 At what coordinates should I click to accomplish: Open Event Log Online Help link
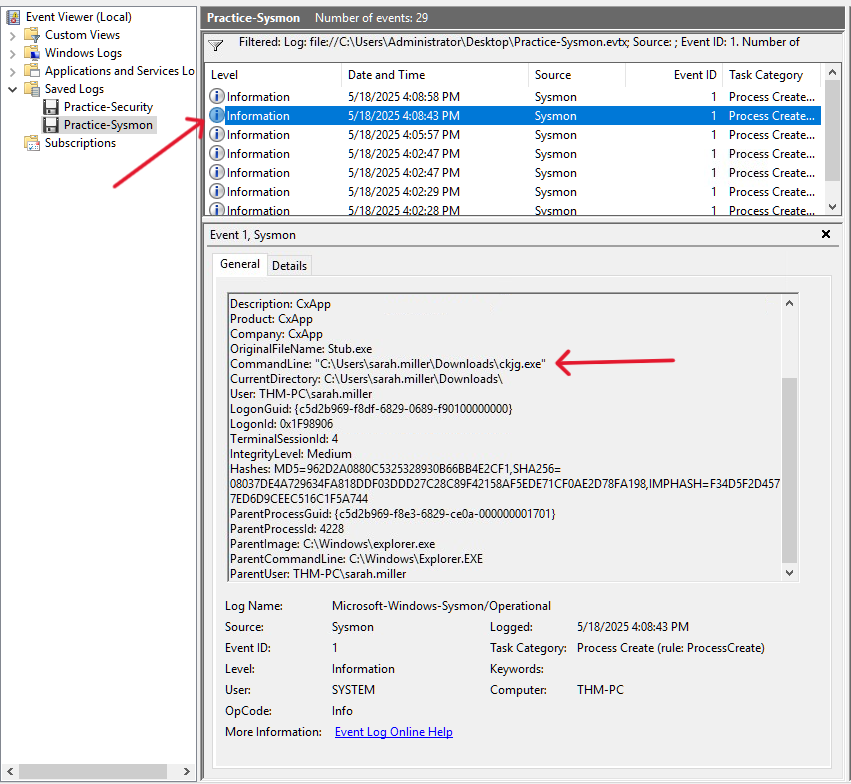click(393, 732)
